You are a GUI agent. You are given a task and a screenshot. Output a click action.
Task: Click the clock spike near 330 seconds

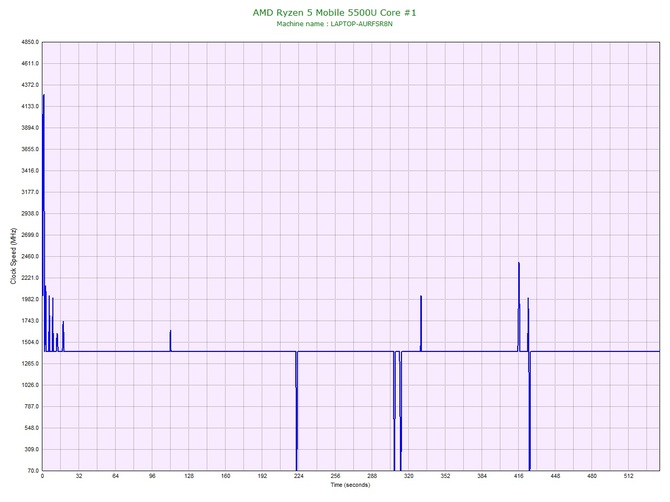[x=421, y=323]
